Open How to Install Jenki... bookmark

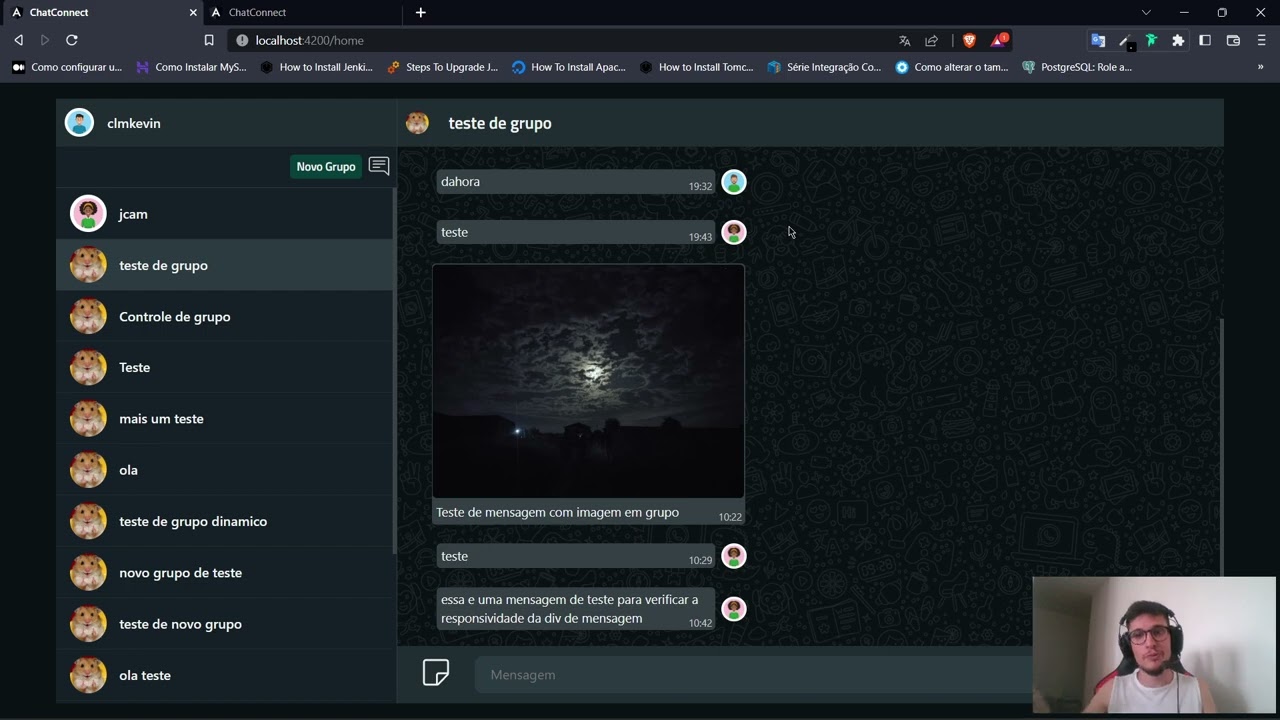pyautogui.click(x=316, y=67)
